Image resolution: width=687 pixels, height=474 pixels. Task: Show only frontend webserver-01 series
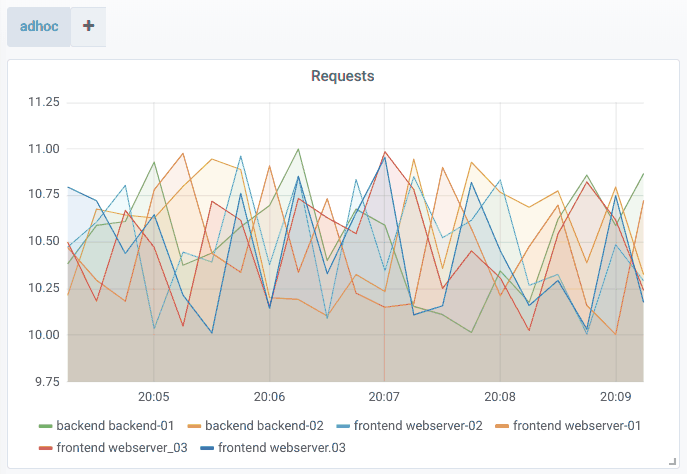tap(576, 426)
